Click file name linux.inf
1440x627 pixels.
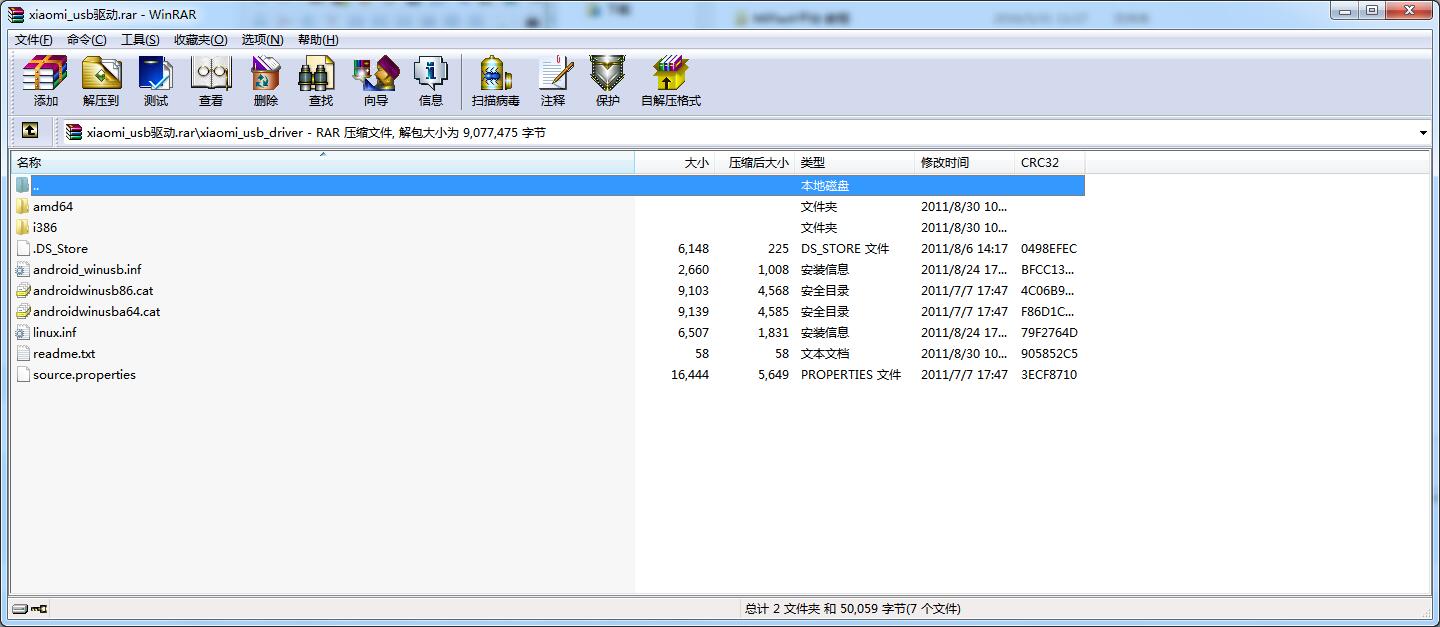click(54, 332)
